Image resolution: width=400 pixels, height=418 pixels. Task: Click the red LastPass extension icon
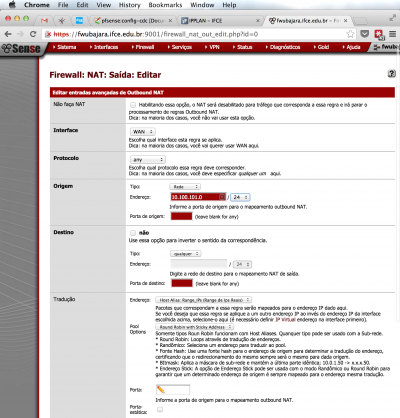point(379,34)
